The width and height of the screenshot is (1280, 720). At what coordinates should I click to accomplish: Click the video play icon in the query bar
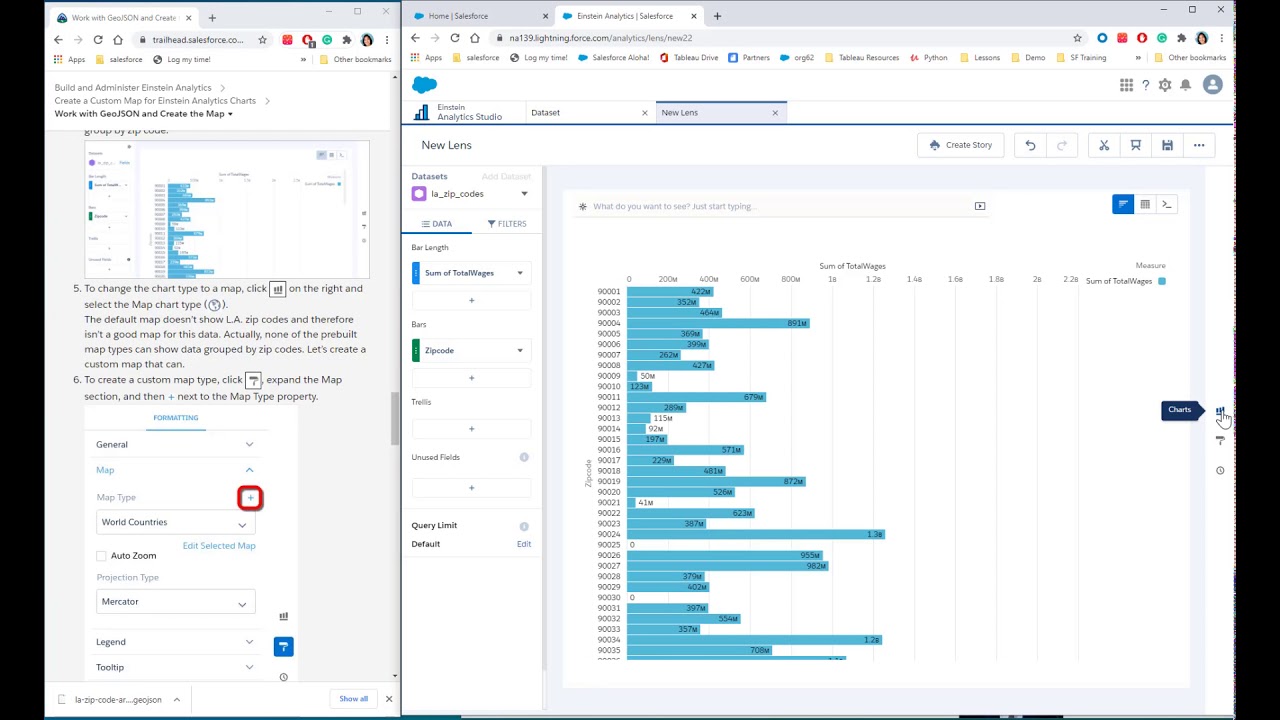click(x=980, y=206)
